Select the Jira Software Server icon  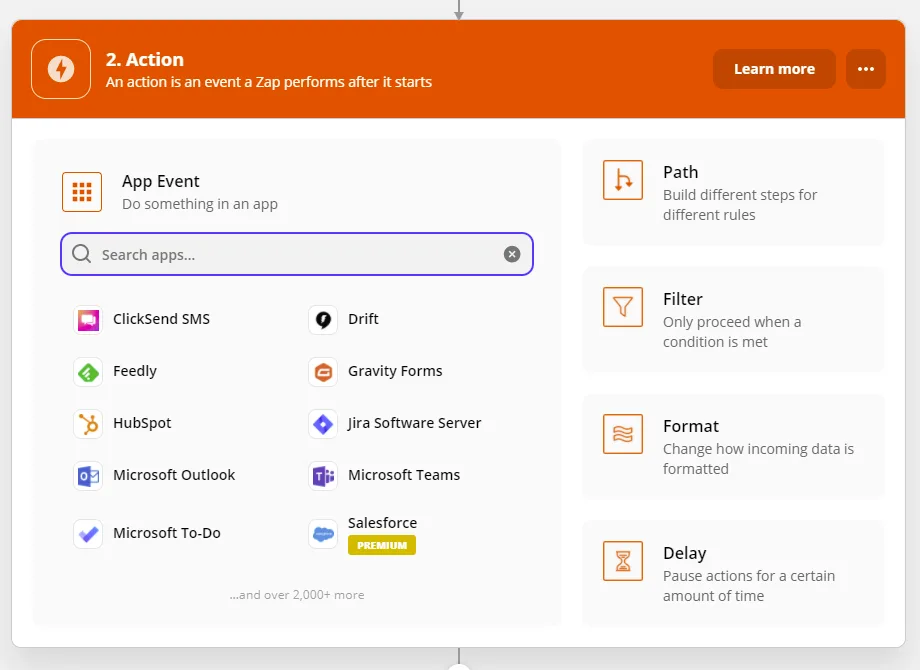click(323, 424)
